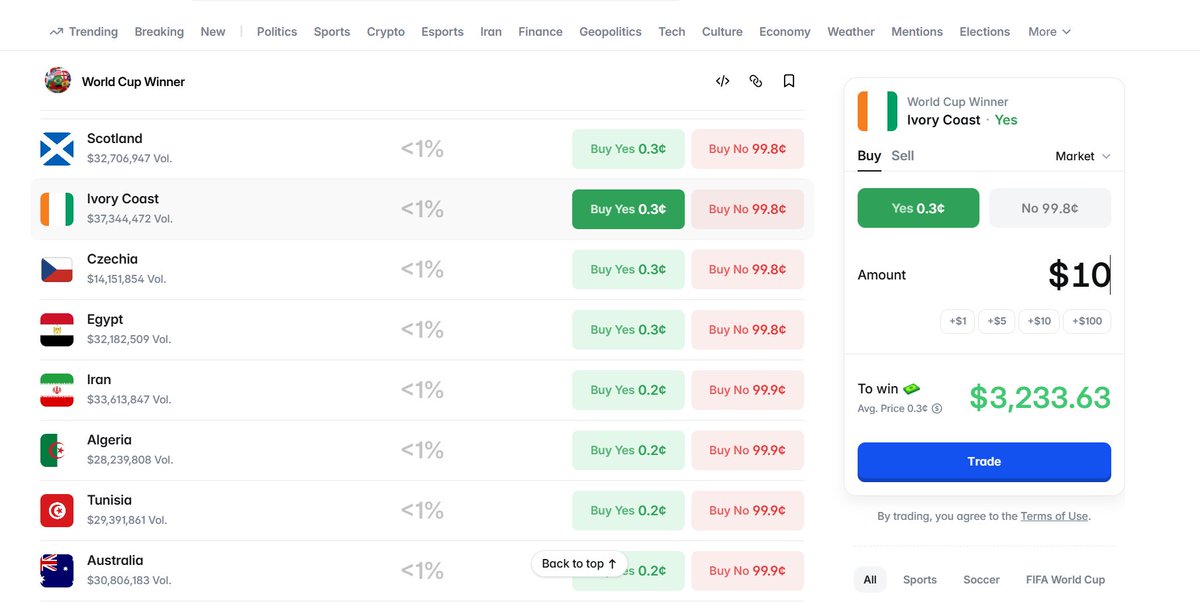Buy Yes on Iran
The image size is (1200, 604).
[628, 390]
